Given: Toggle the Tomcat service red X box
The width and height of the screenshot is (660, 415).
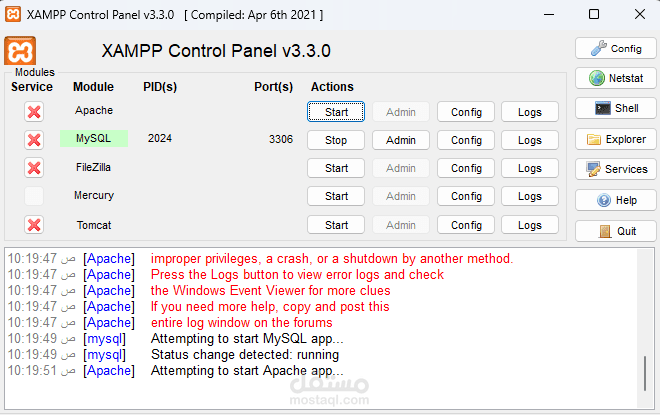Looking at the screenshot, I should (34, 225).
